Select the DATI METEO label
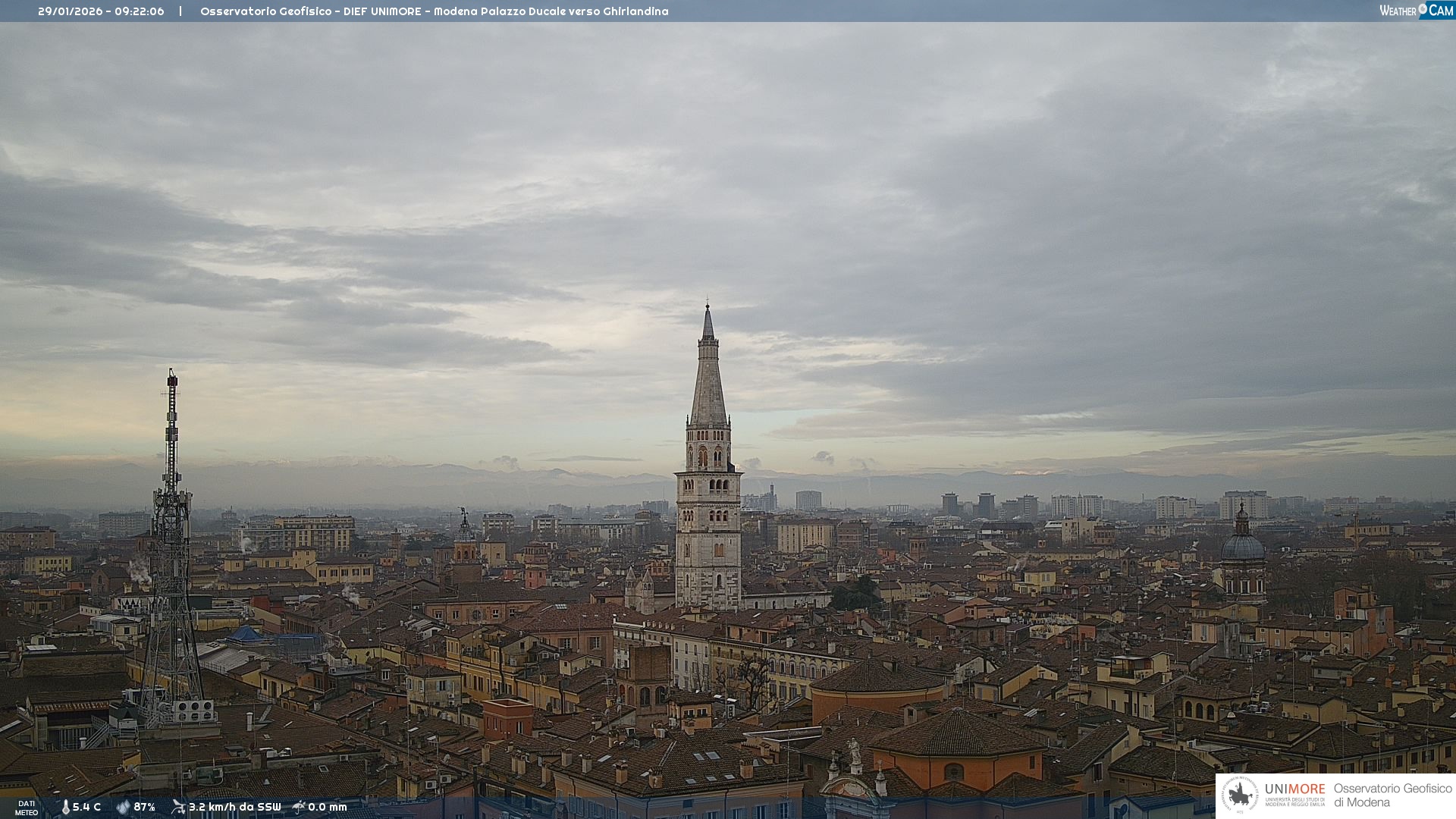 pos(27,808)
